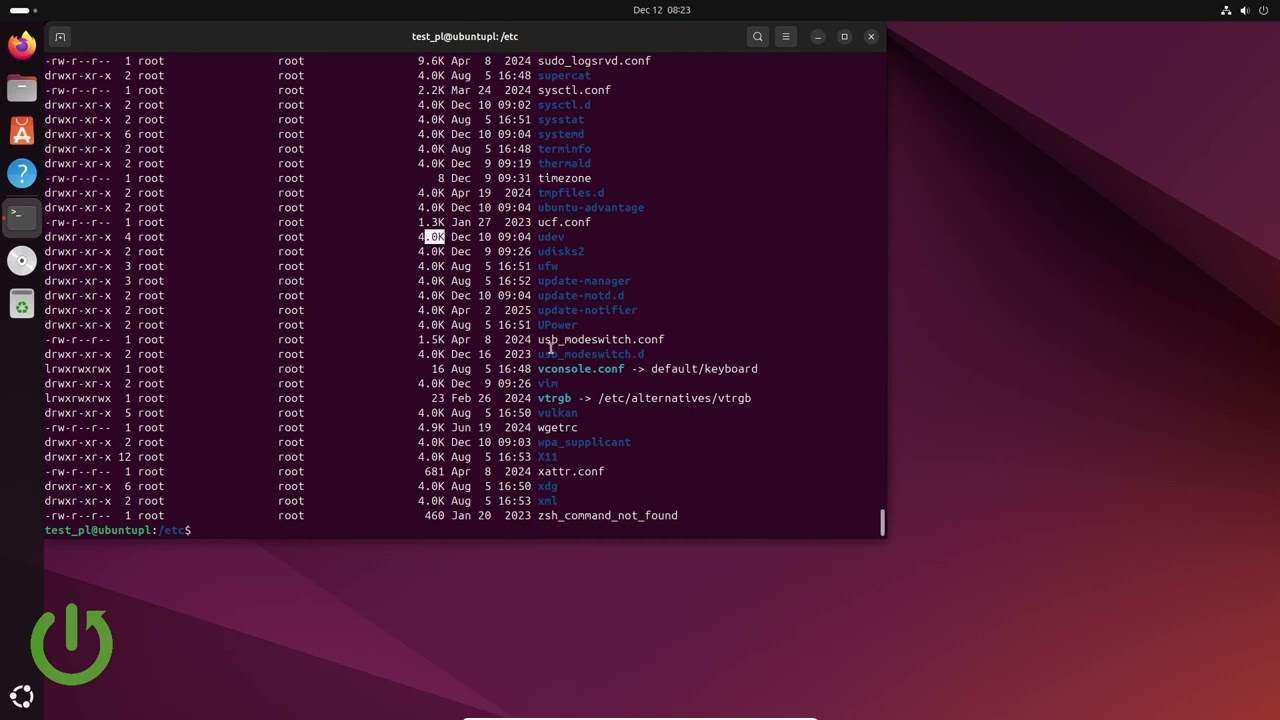Open power menu in top bar
Viewport: 1280px width, 720px height.
tap(1264, 10)
